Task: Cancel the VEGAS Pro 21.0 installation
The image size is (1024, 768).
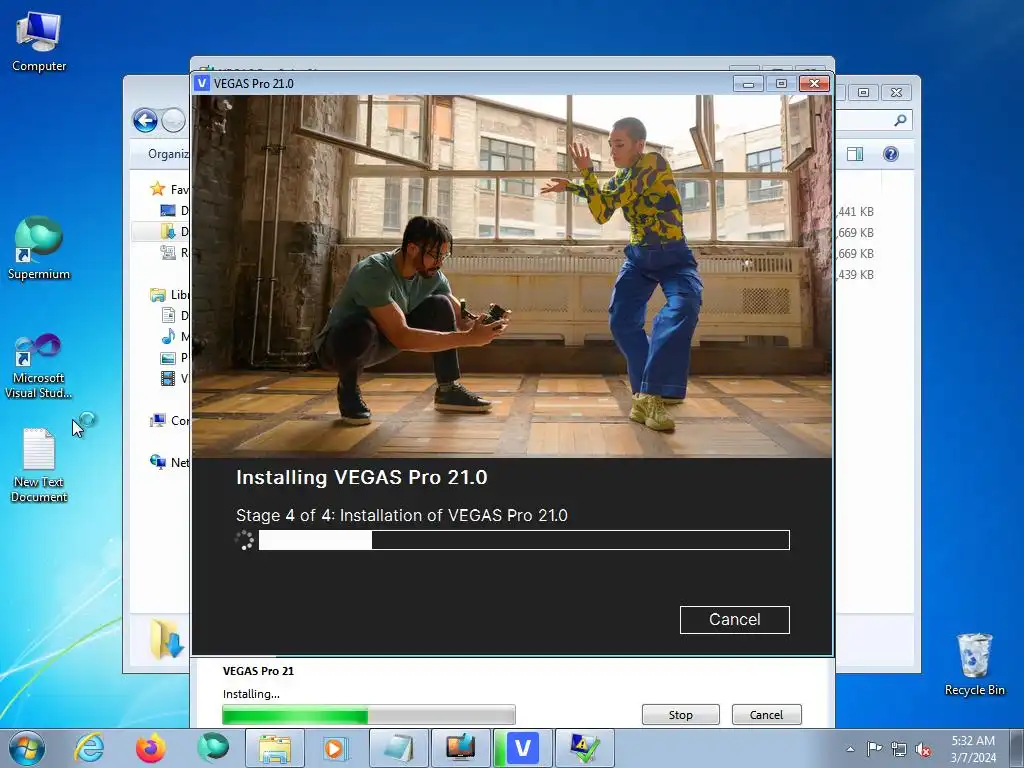Action: pyautogui.click(x=734, y=619)
